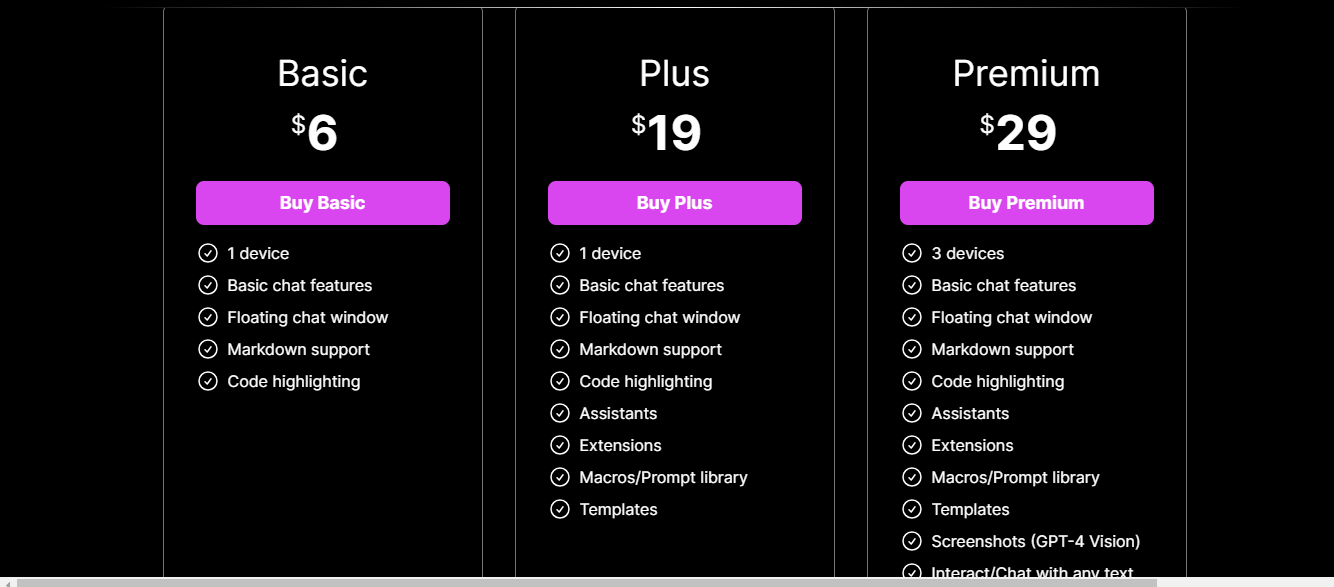The image size is (1334, 587).
Task: Click the Buy Premium button
Action: point(1027,203)
